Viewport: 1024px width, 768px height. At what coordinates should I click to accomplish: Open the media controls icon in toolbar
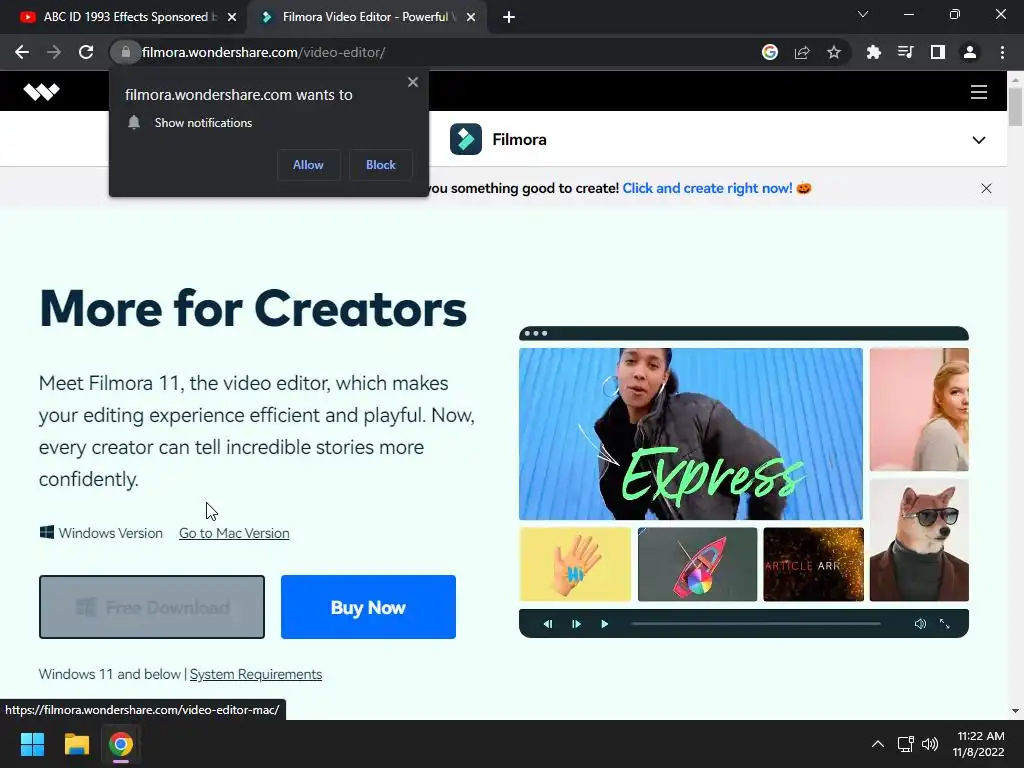pyautogui.click(x=905, y=52)
